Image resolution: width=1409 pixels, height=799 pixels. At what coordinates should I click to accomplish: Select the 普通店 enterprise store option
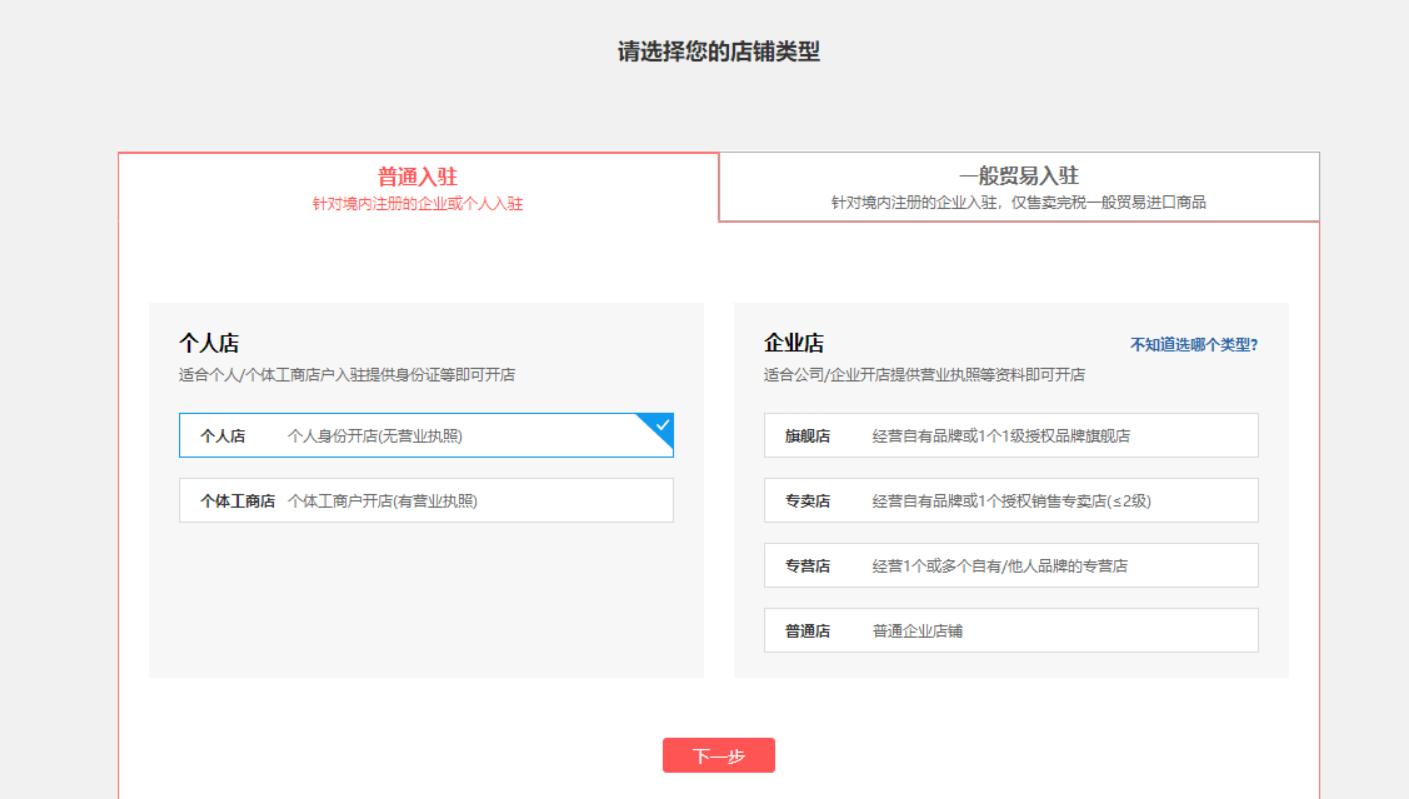point(1010,630)
